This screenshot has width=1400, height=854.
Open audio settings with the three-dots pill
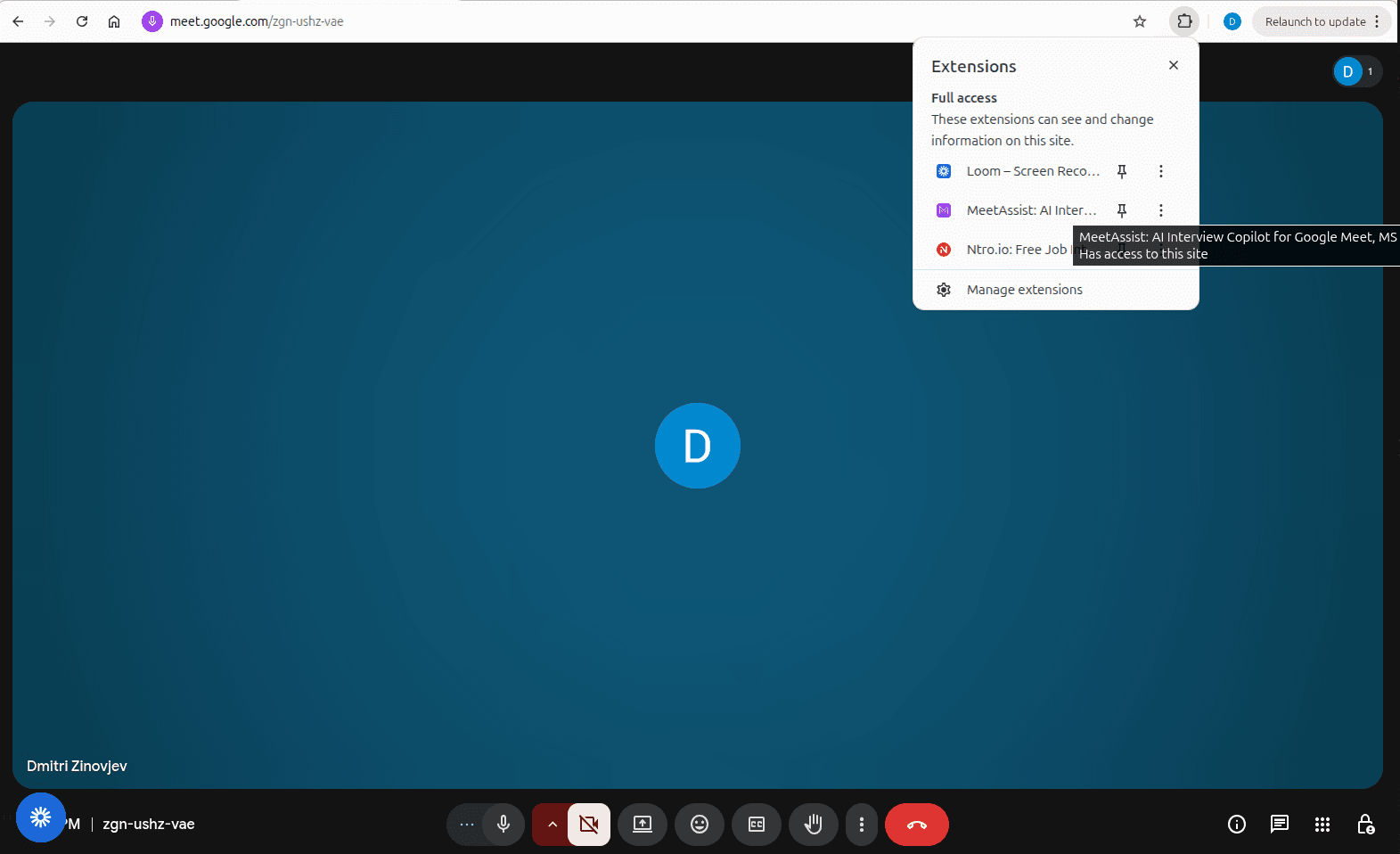point(466,825)
